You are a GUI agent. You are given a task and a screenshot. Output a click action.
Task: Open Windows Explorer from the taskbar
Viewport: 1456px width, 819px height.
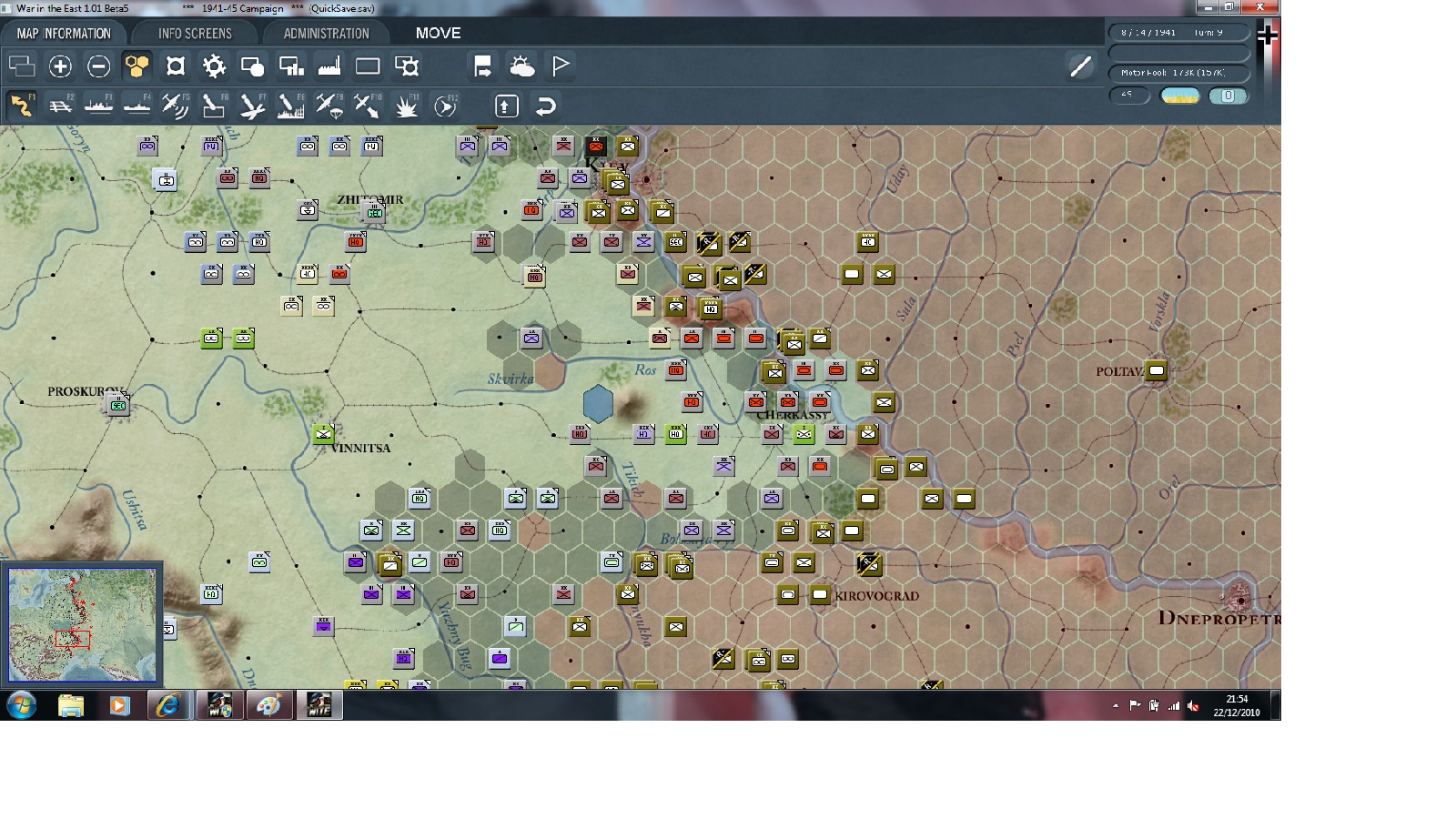70,705
